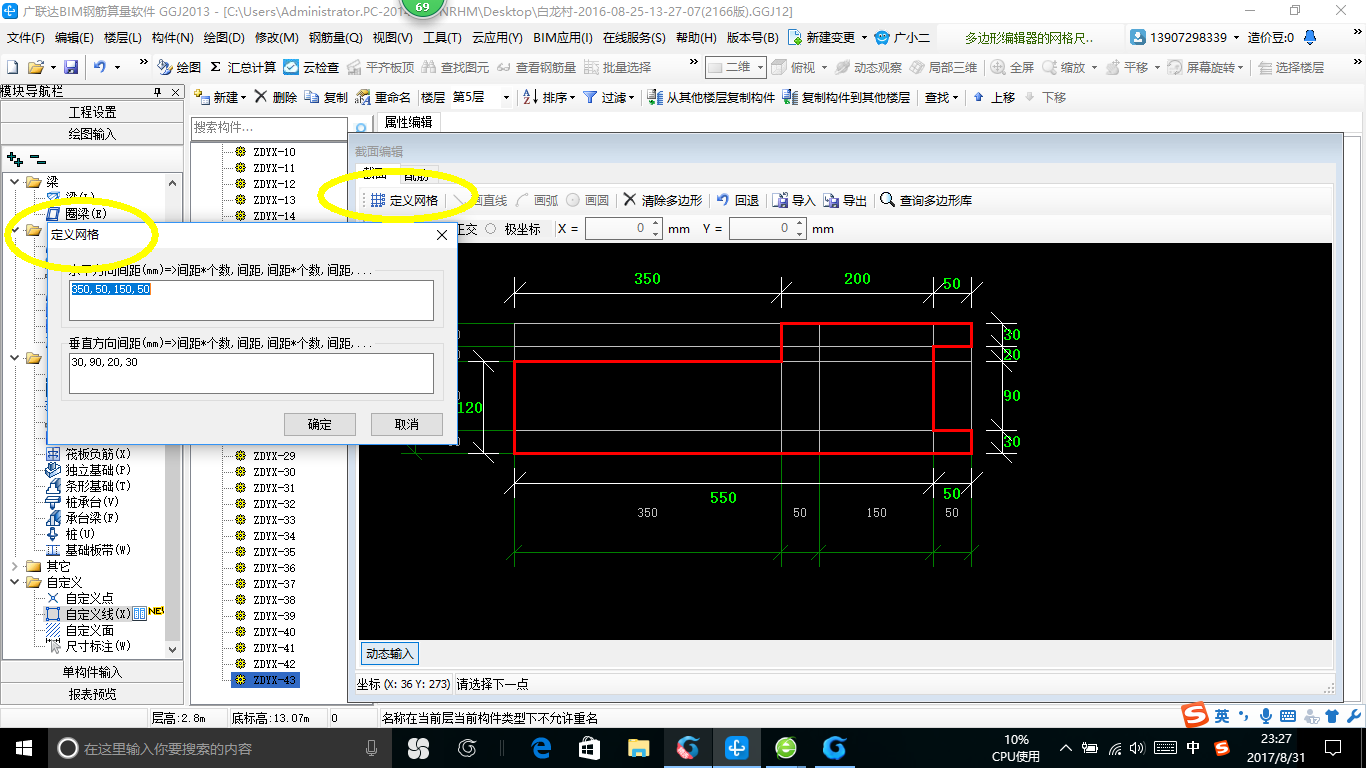This screenshot has width=1366, height=768.
Task: Click 导出 export icon
Action: click(846, 200)
